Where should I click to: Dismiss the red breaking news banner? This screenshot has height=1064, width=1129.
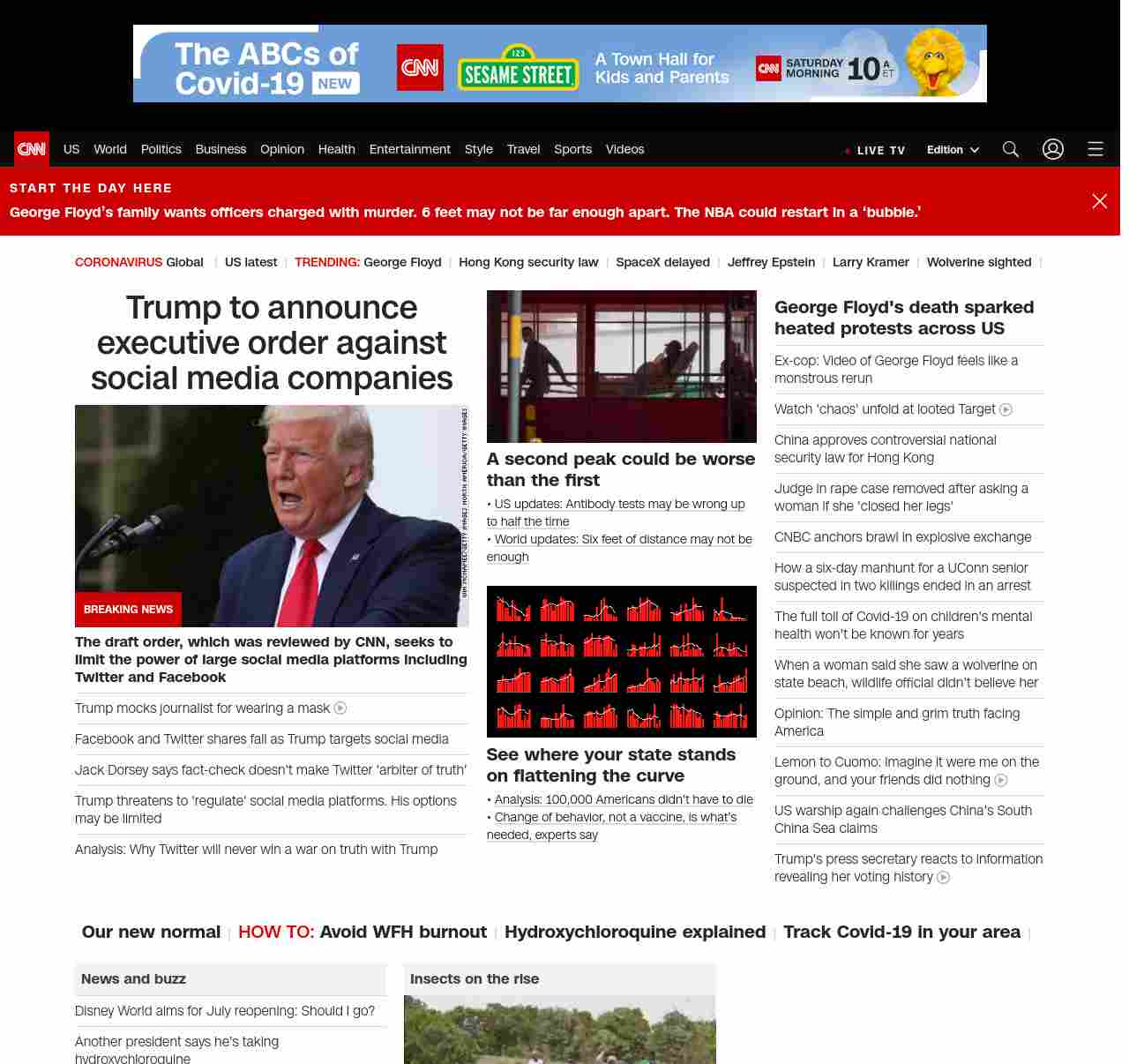coord(1100,201)
